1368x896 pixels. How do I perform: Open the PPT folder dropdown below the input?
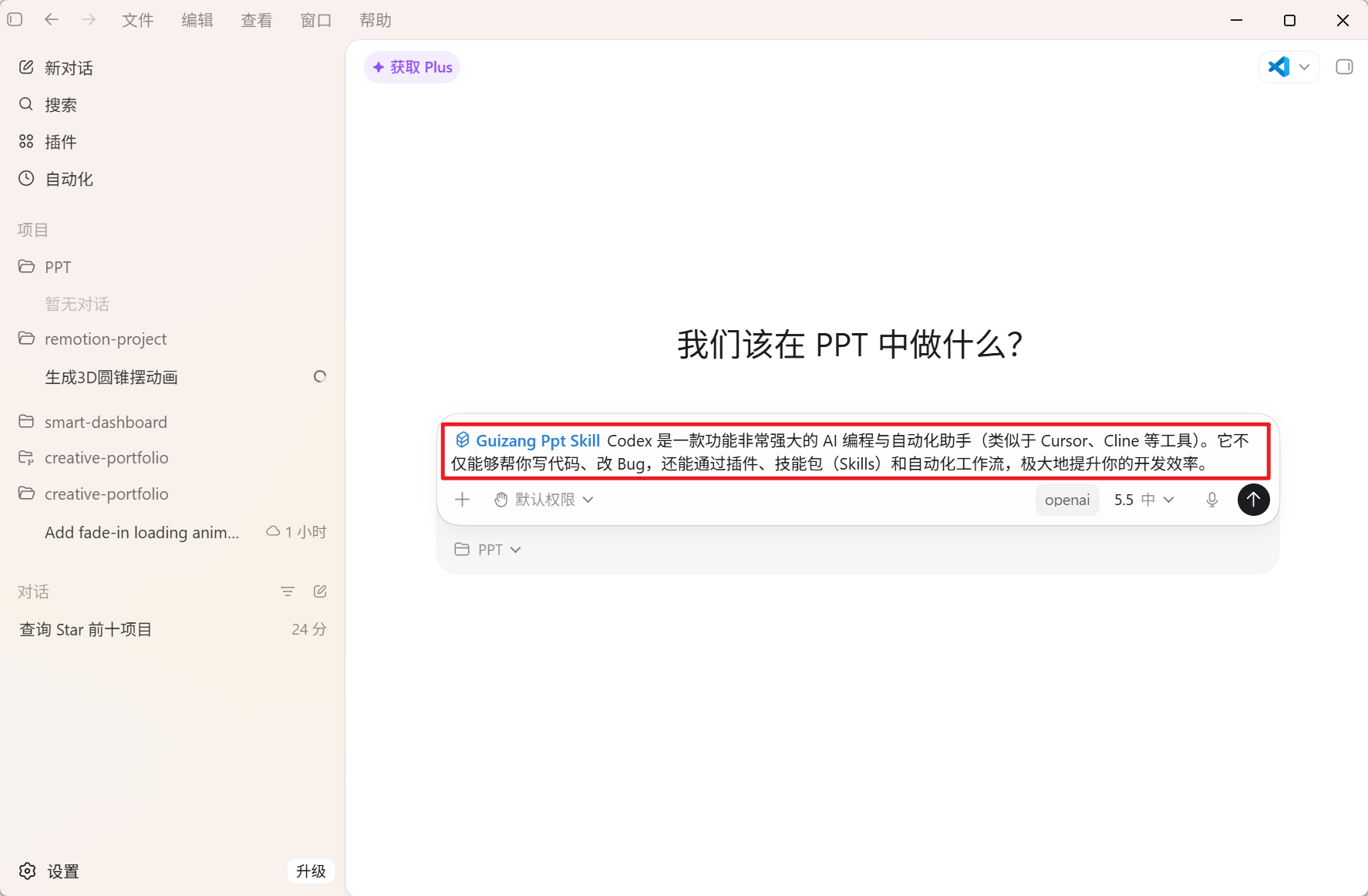[x=488, y=550]
